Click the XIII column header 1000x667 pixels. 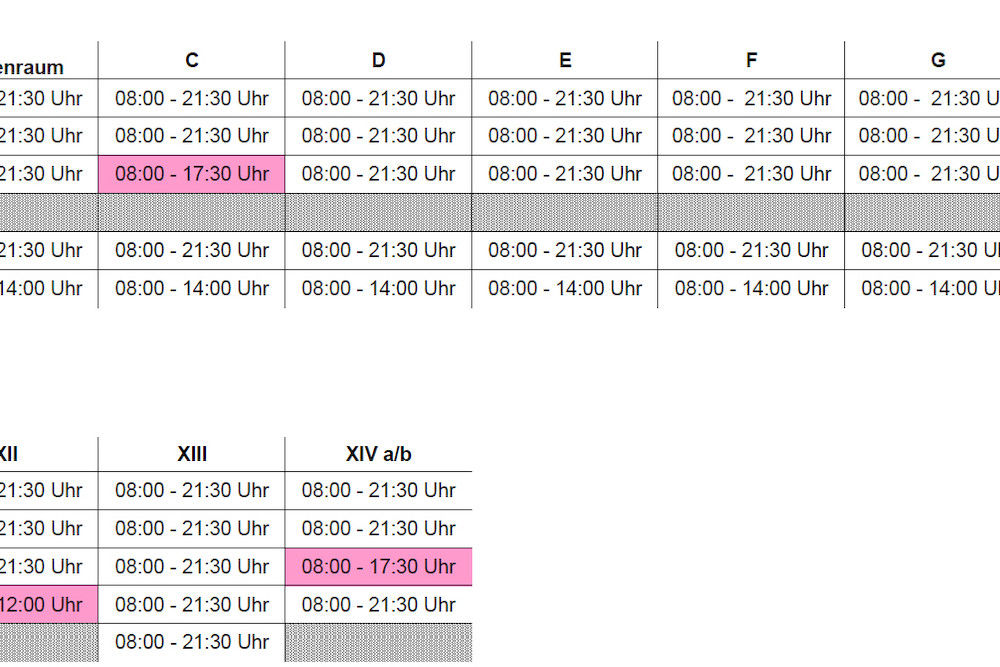[x=192, y=454]
